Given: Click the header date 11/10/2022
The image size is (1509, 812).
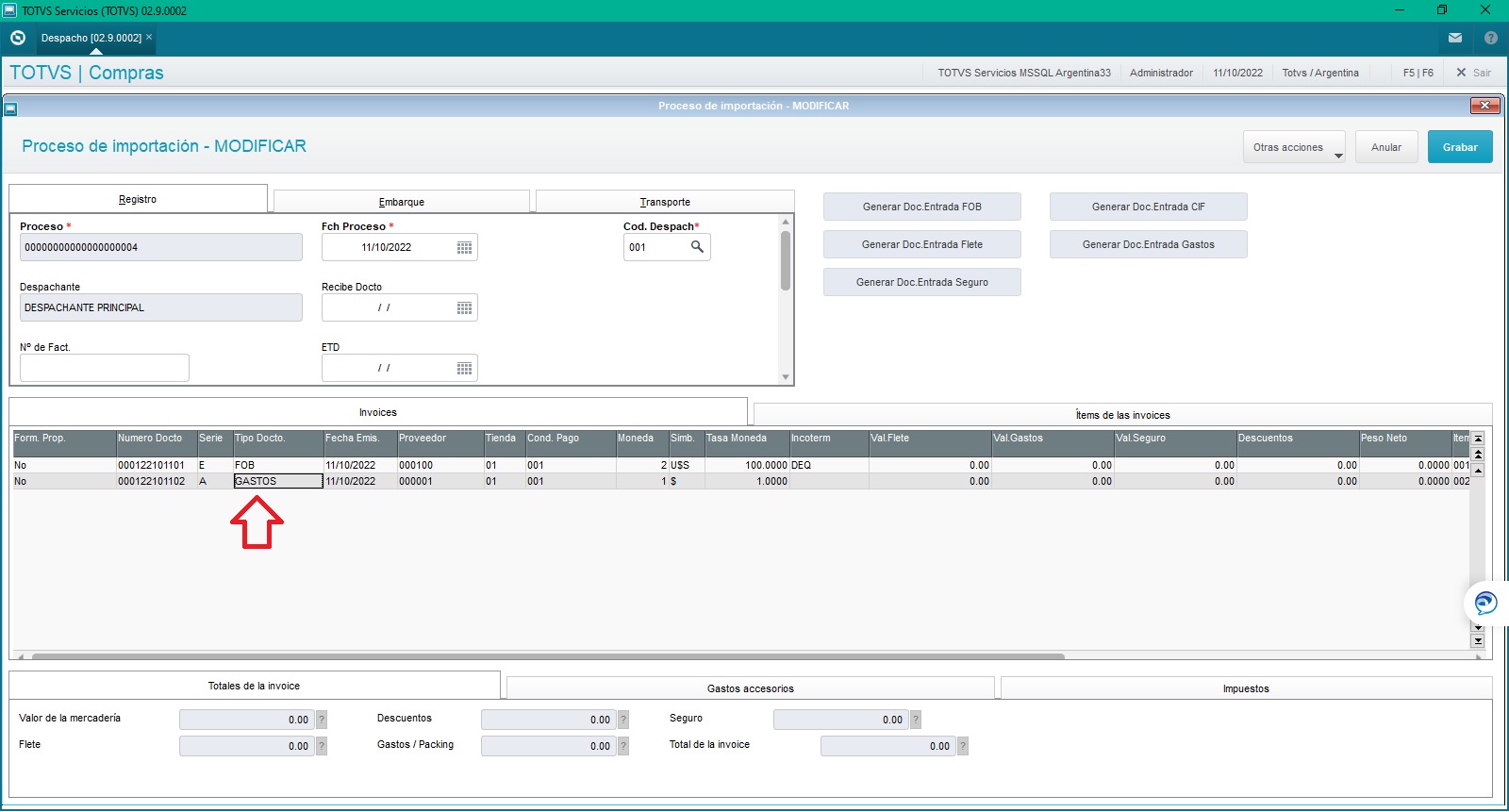Looking at the screenshot, I should click(x=1237, y=73).
